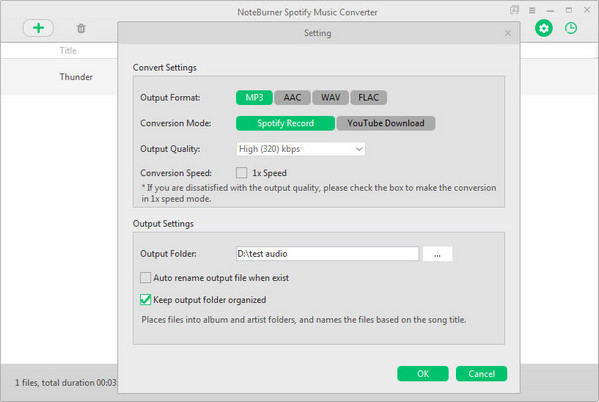
Task: Choose YouTube Download conversion mode
Action: [386, 123]
